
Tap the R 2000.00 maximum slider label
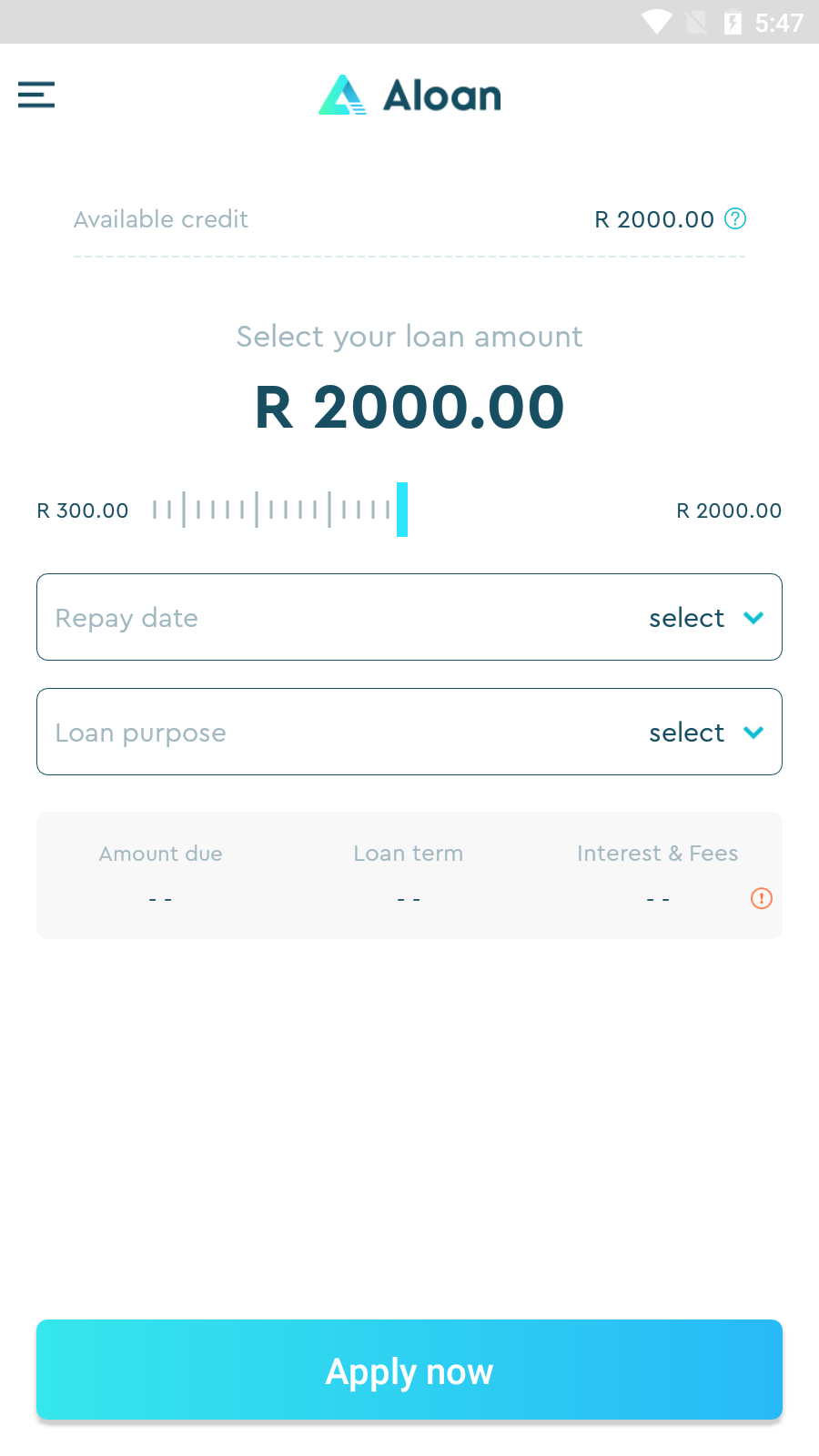click(729, 511)
